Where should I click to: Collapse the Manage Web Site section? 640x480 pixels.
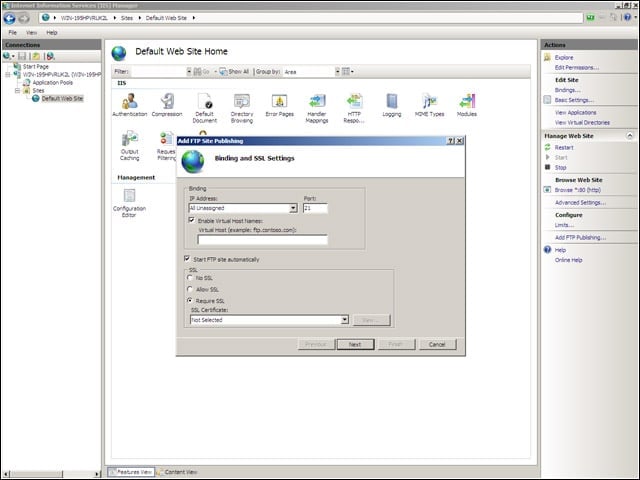630,136
